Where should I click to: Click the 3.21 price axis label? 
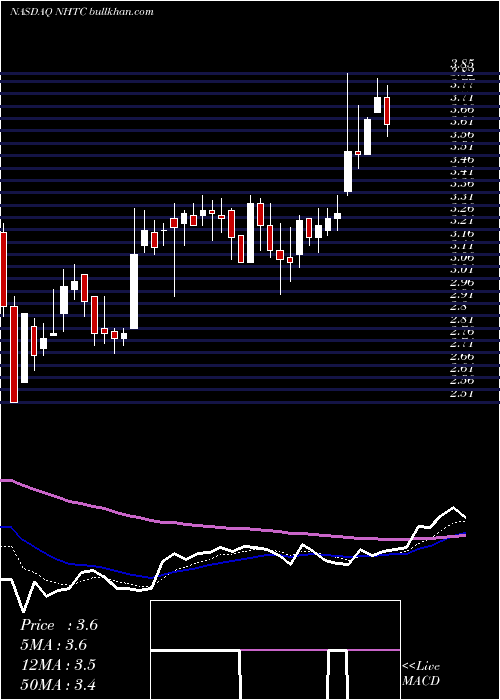point(462,221)
